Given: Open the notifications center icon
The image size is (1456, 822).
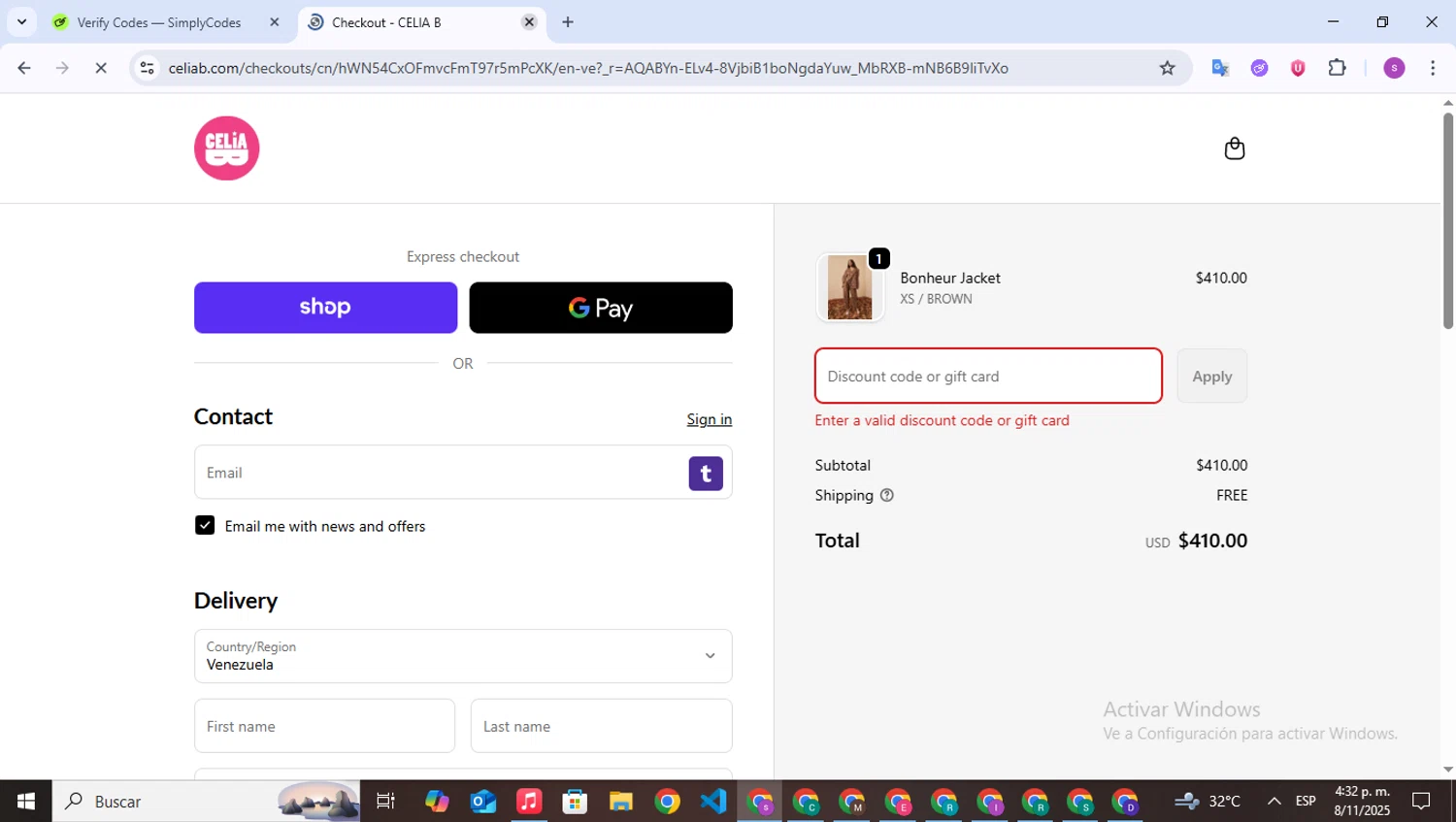Looking at the screenshot, I should tap(1421, 802).
